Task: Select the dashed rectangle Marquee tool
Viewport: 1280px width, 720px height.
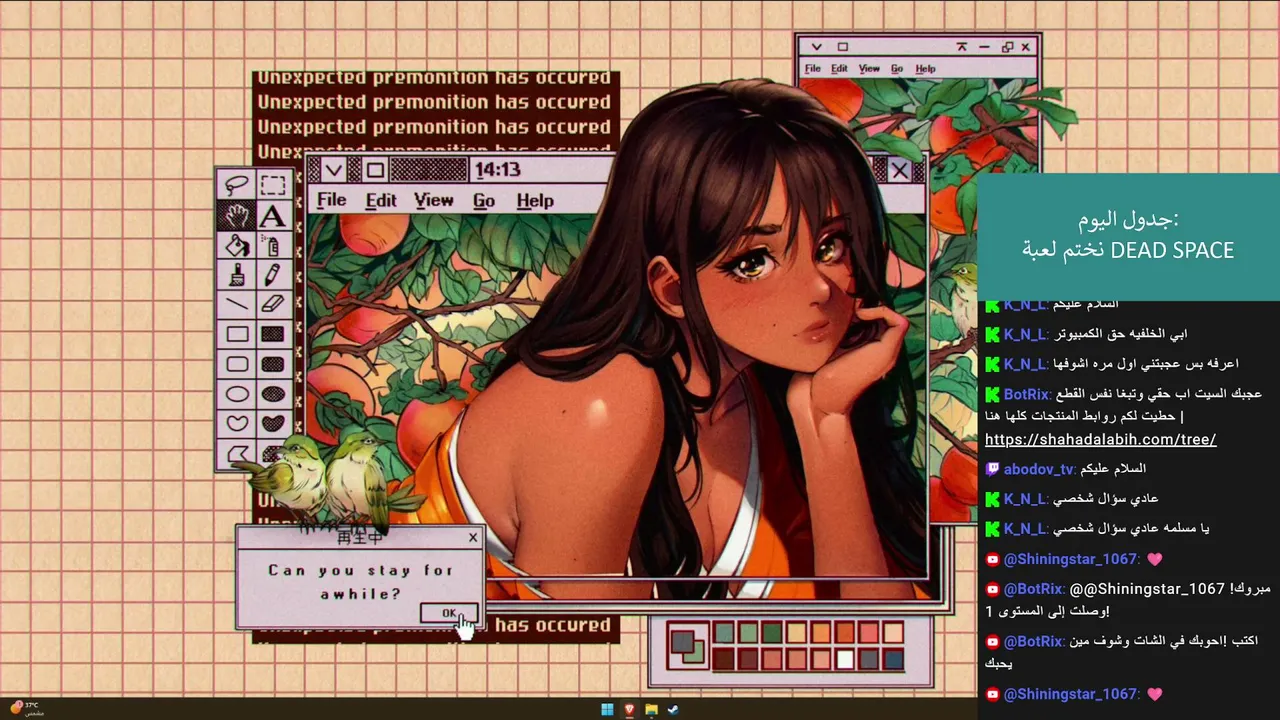Action: tap(272, 185)
